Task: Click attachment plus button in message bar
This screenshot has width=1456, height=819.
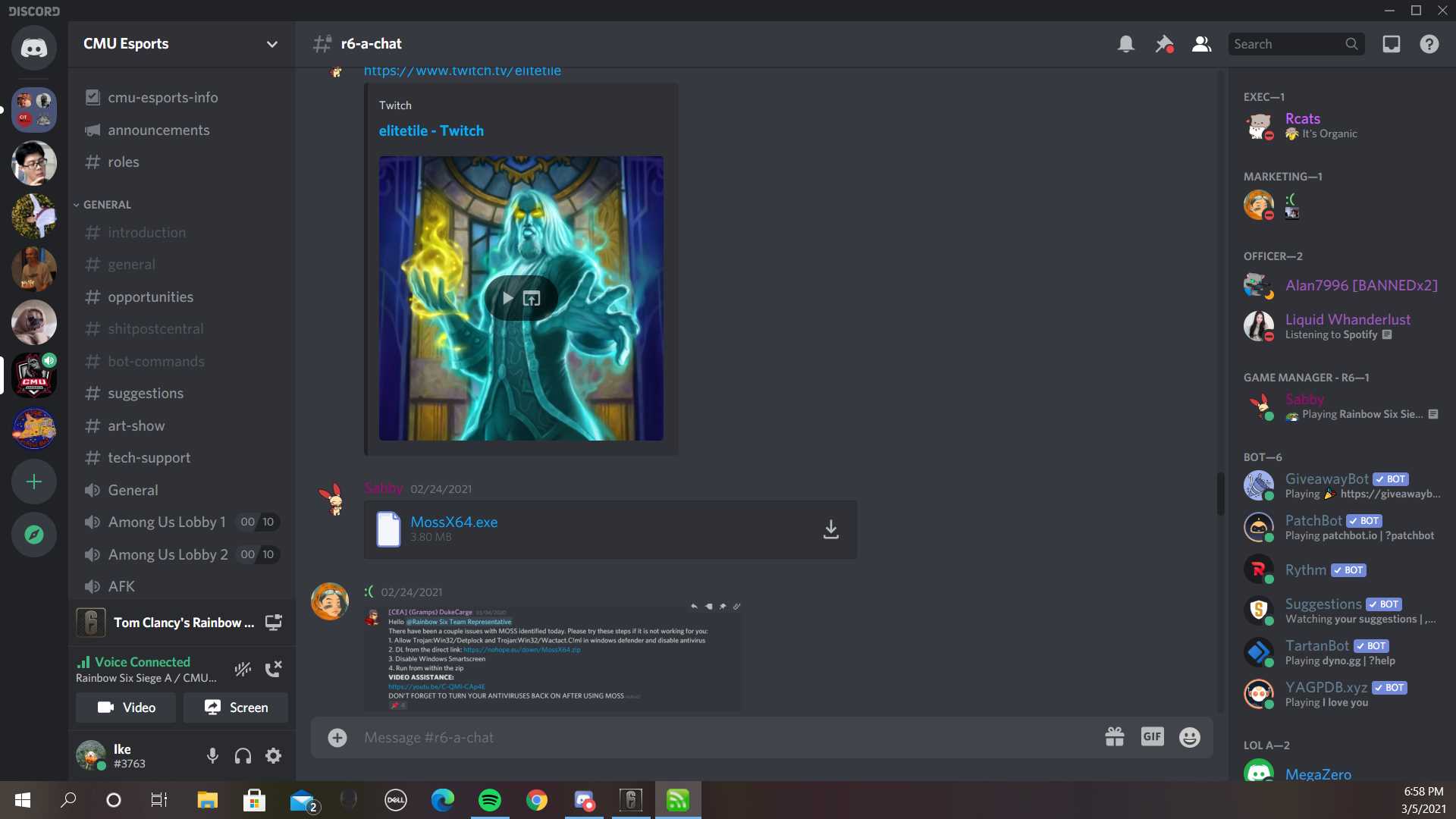Action: (x=337, y=737)
